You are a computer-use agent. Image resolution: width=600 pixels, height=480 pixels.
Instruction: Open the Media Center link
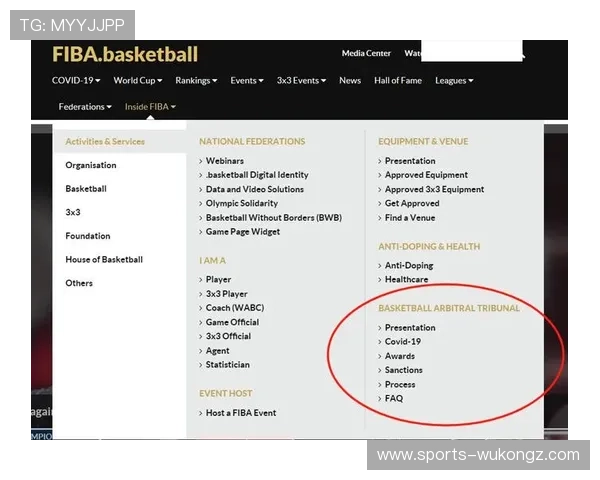click(x=366, y=53)
